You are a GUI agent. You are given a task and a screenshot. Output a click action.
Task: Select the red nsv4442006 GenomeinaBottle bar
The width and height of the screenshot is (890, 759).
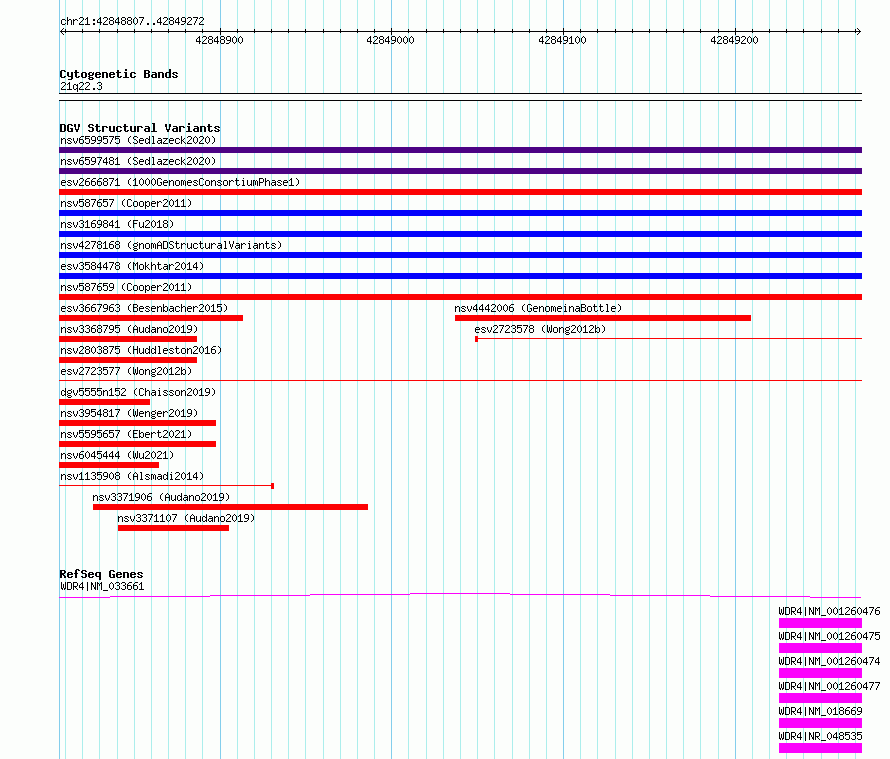pos(602,318)
